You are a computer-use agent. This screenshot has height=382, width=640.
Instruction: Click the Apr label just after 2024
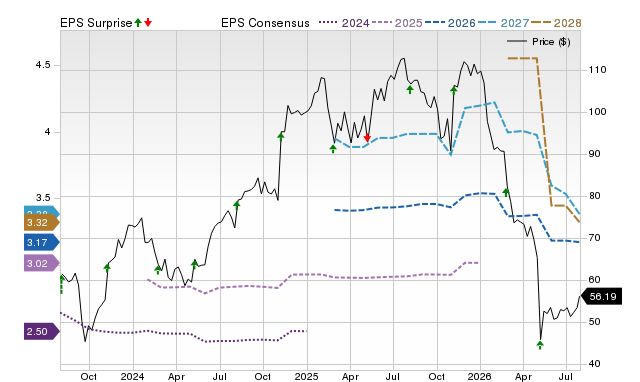tap(176, 376)
